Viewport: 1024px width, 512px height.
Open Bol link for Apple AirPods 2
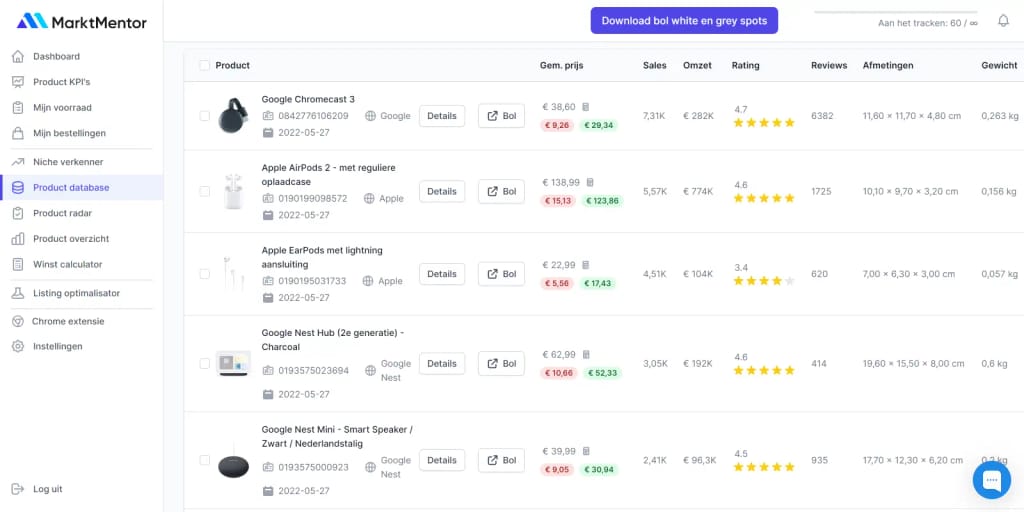point(502,191)
